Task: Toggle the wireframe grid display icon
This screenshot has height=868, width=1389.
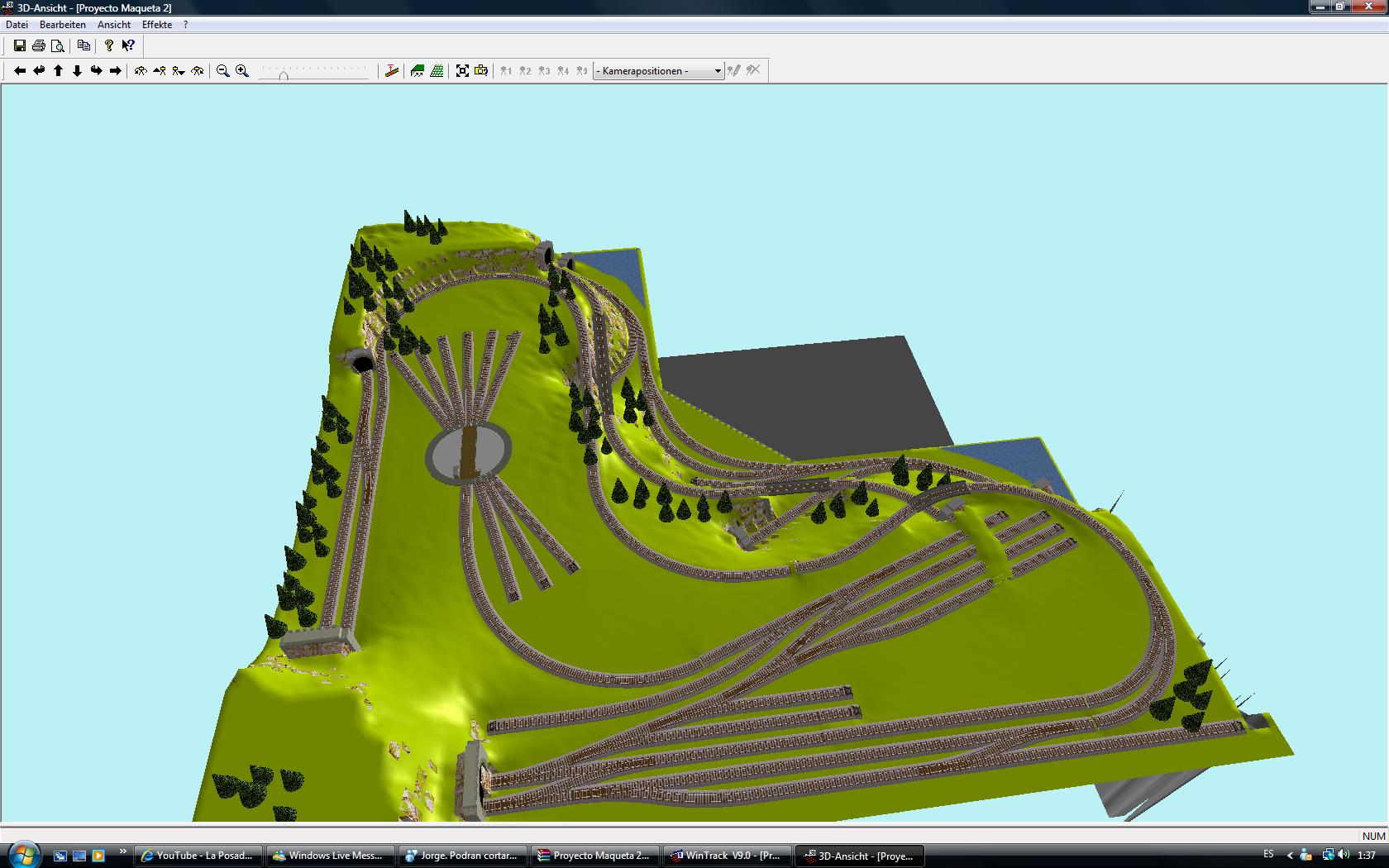Action: point(437,71)
